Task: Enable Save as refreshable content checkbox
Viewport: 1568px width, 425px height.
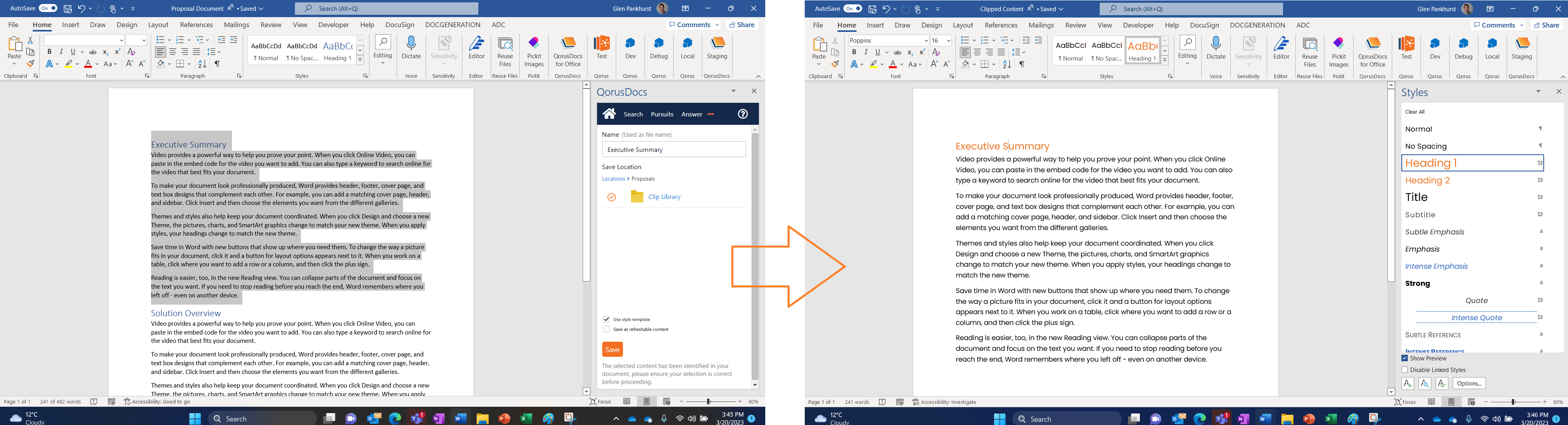Action: click(x=606, y=329)
